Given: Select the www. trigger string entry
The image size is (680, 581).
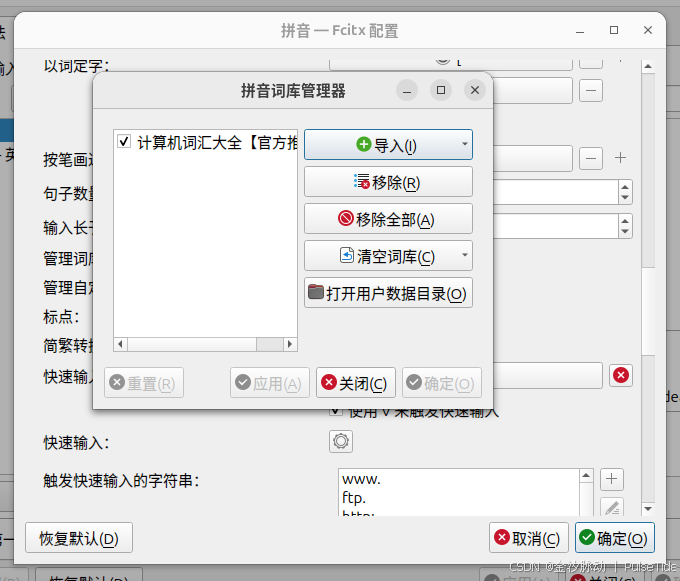Looking at the screenshot, I should point(459,479).
